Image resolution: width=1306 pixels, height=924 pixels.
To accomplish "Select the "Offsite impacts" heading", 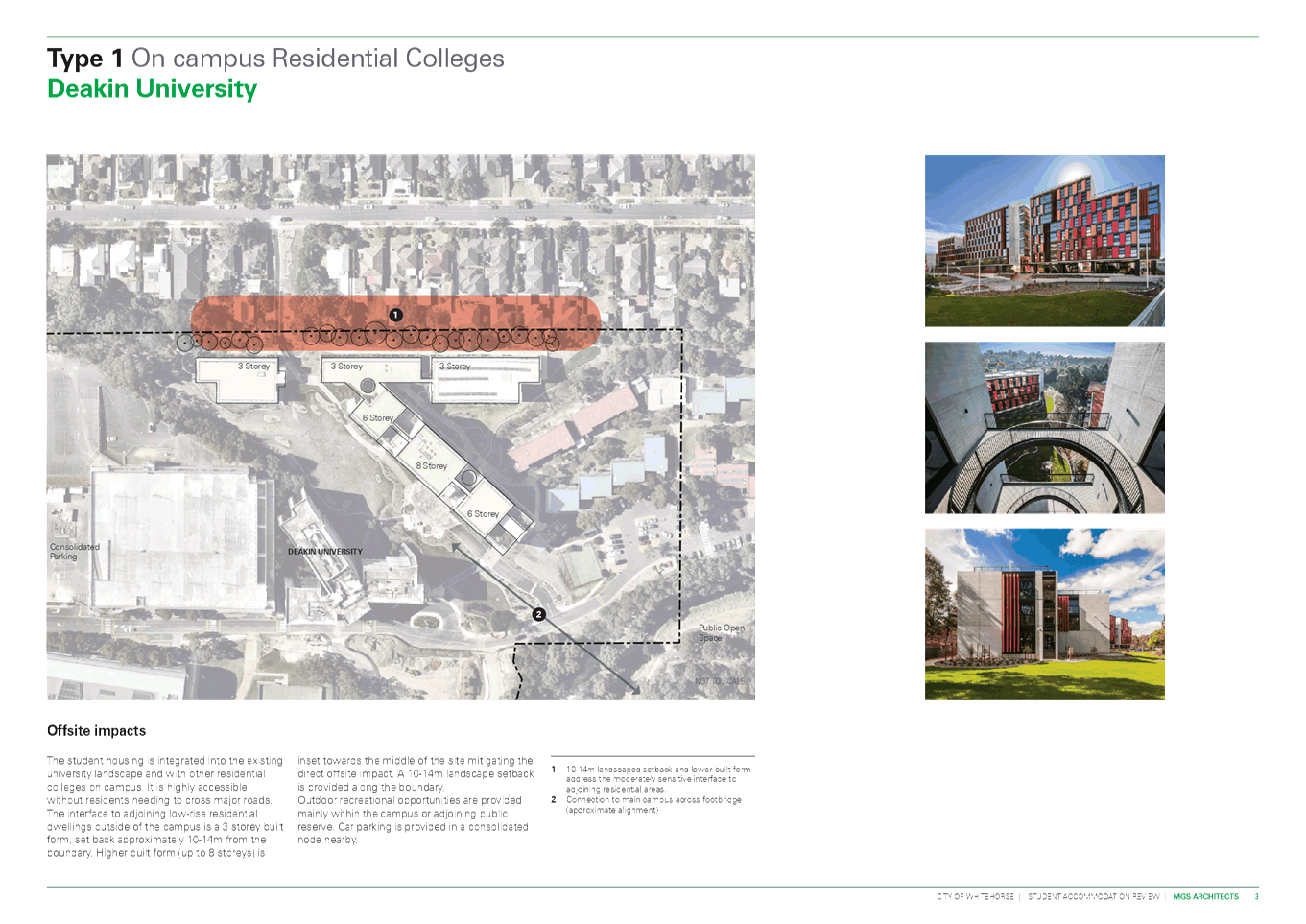I will point(97,731).
